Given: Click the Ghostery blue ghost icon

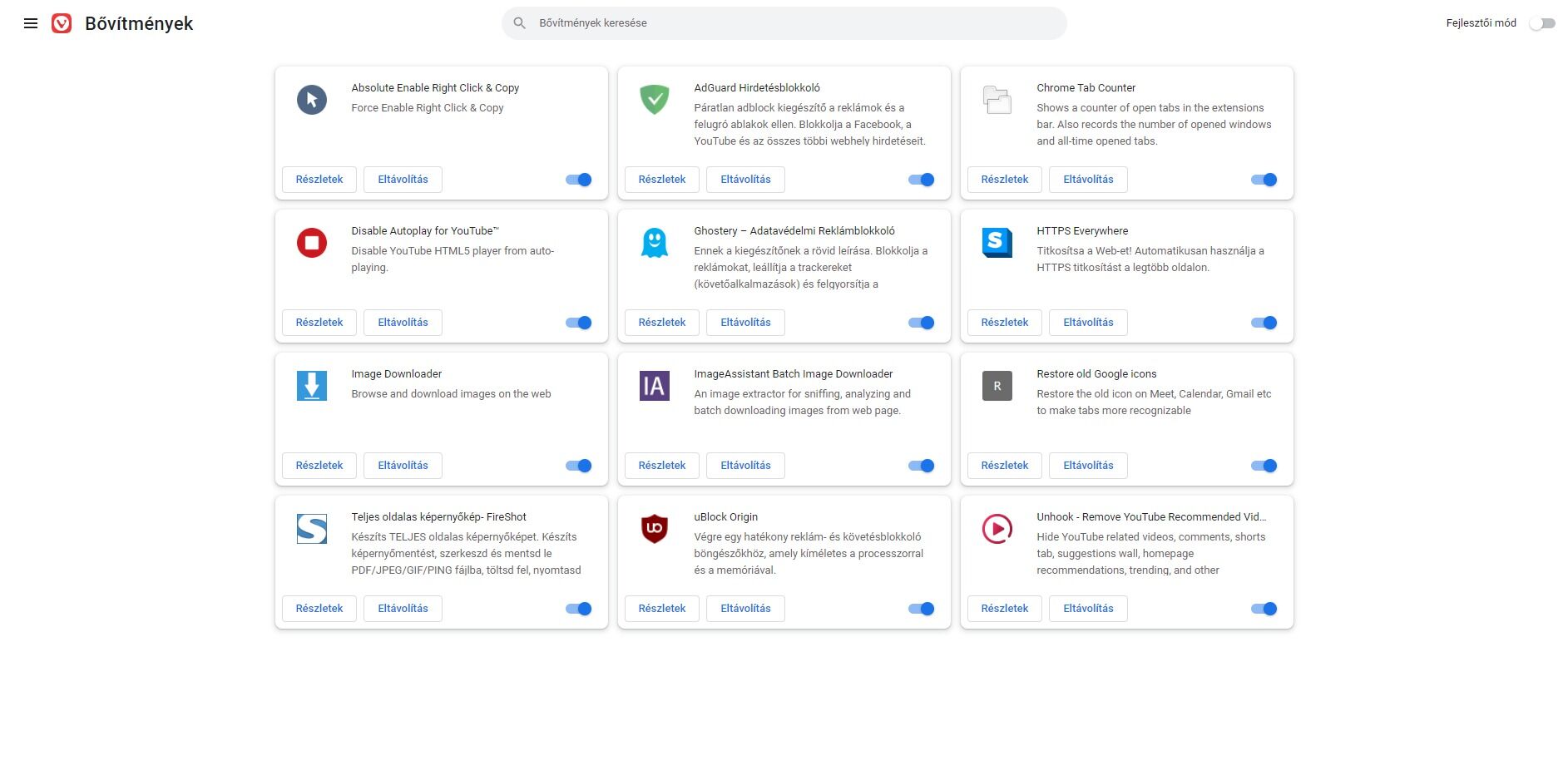Looking at the screenshot, I should click(x=655, y=243).
